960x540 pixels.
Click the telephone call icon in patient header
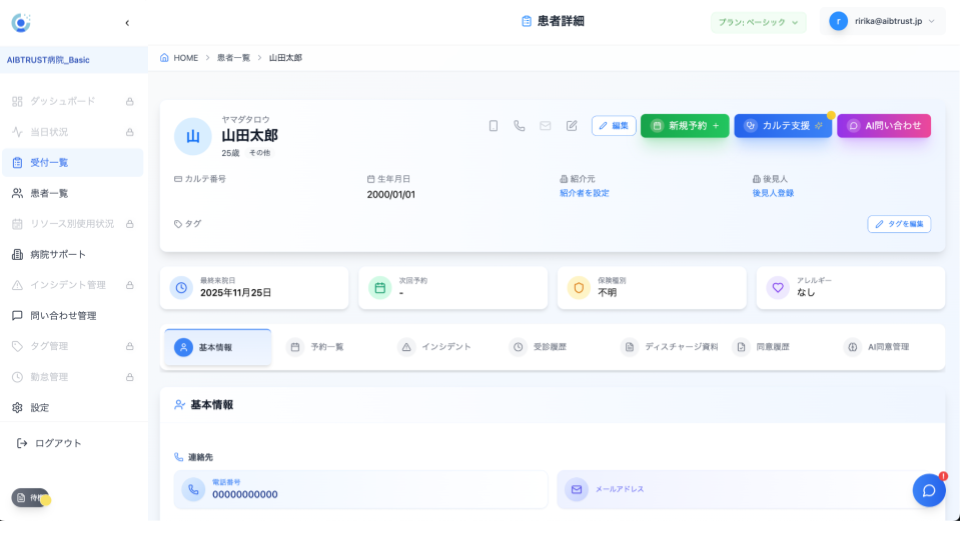(x=519, y=126)
